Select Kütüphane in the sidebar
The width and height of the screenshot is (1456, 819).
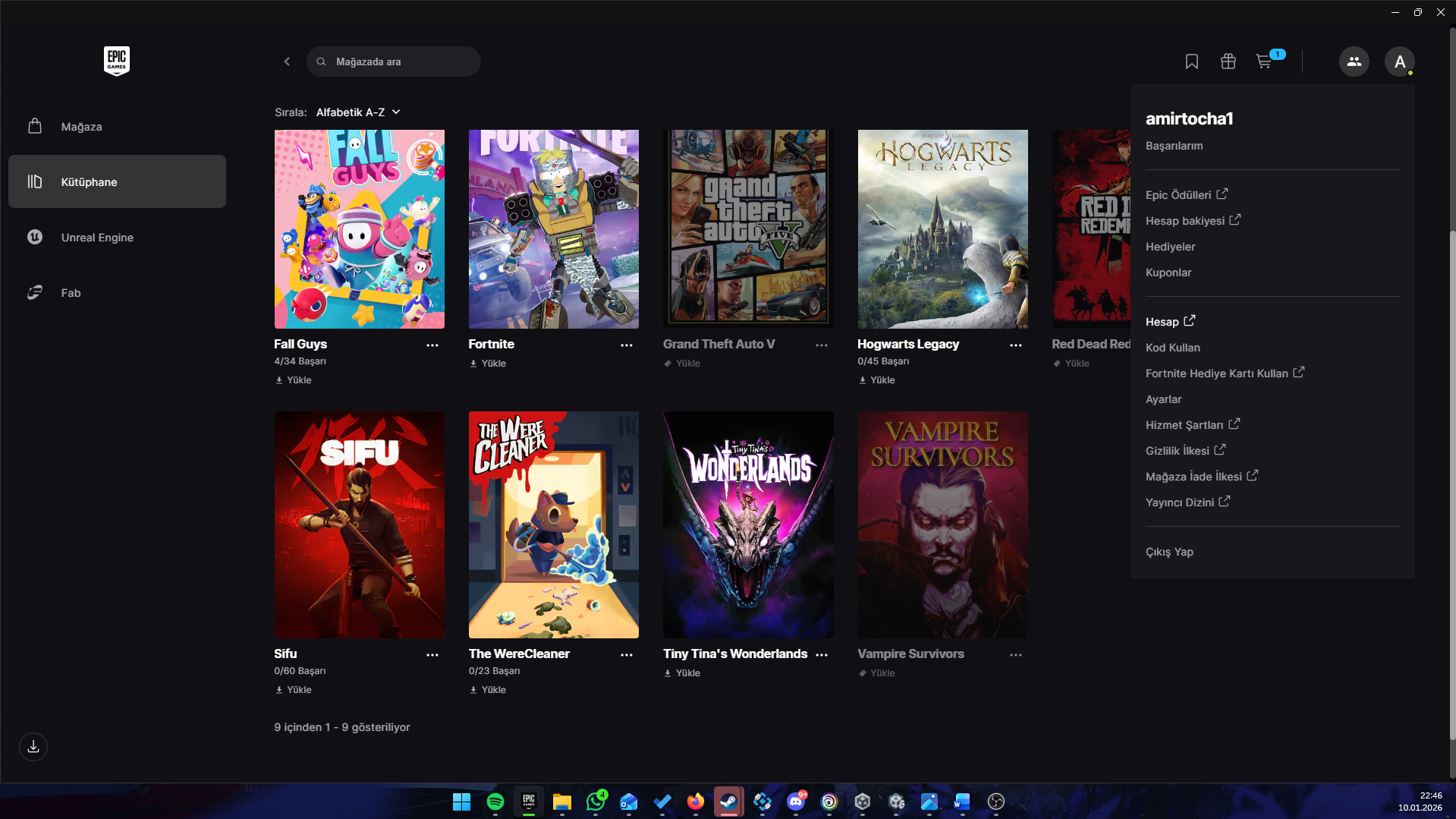[117, 182]
